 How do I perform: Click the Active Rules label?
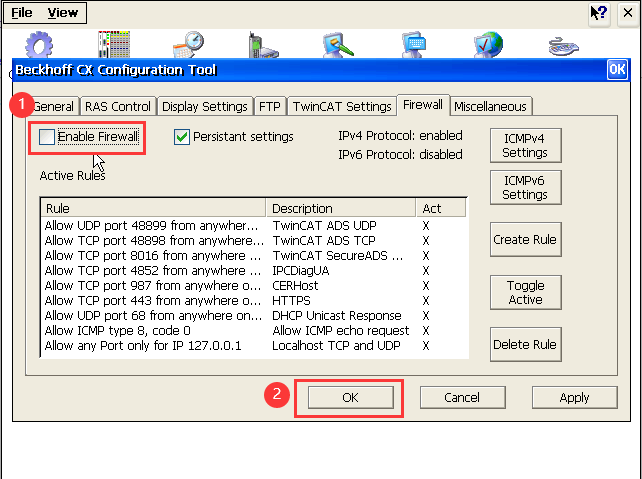(x=72, y=176)
